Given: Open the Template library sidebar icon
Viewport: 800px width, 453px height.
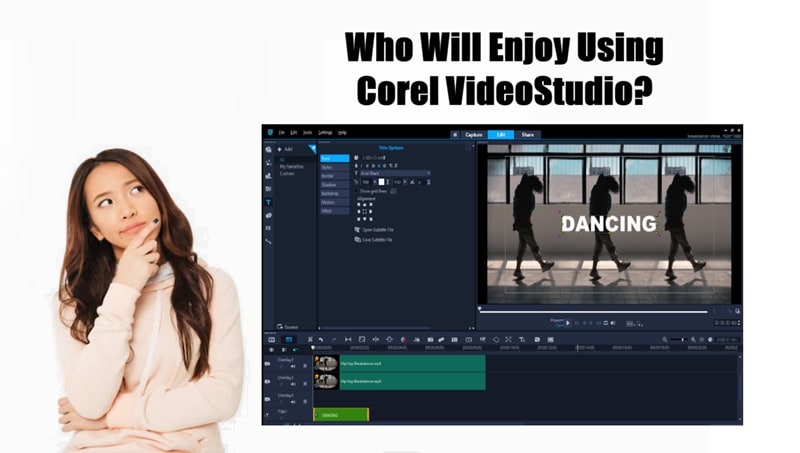Looking at the screenshot, I should pyautogui.click(x=268, y=175).
